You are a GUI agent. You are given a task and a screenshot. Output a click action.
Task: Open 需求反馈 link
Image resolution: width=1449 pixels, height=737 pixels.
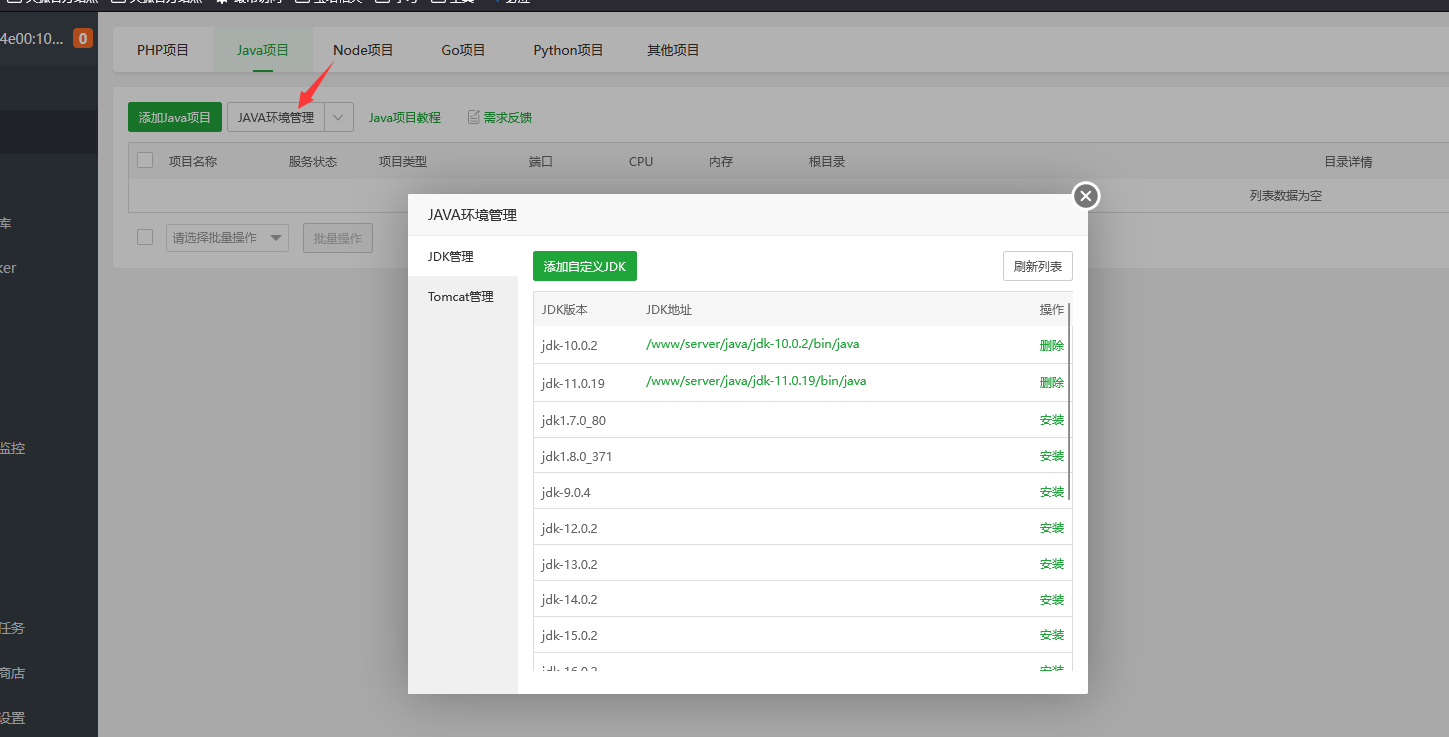[507, 117]
